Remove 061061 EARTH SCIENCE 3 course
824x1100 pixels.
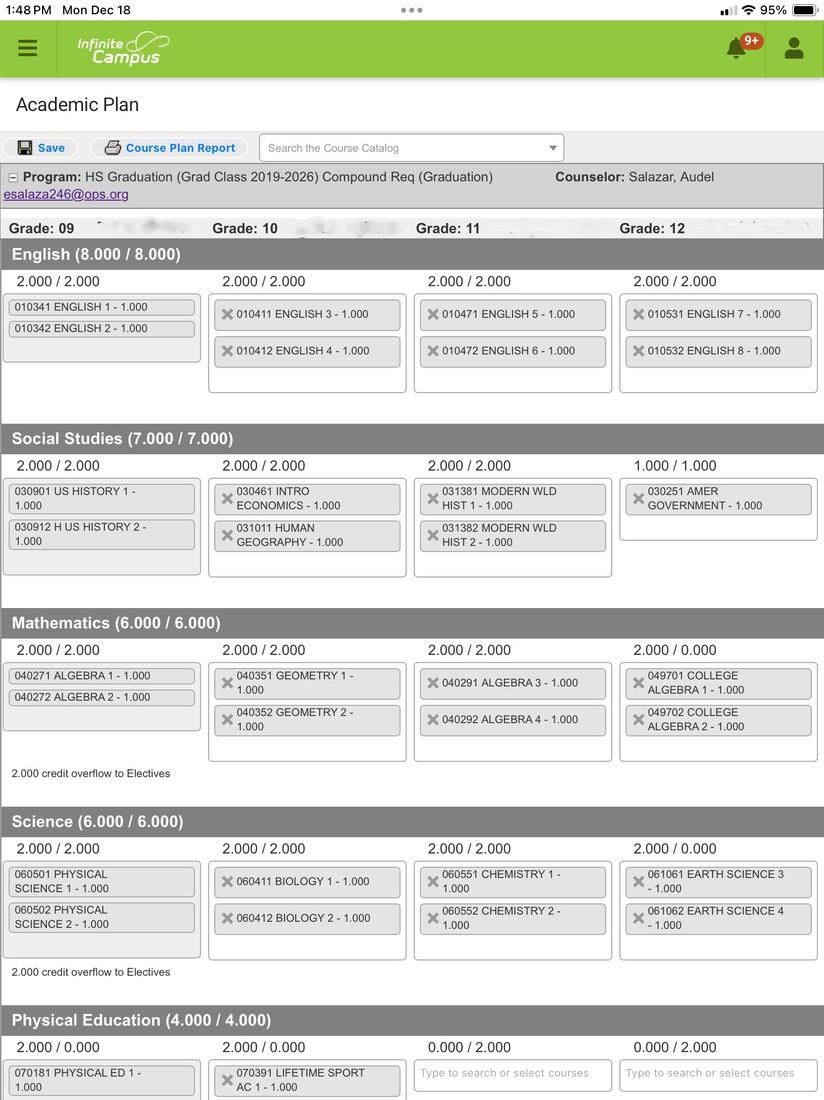638,882
